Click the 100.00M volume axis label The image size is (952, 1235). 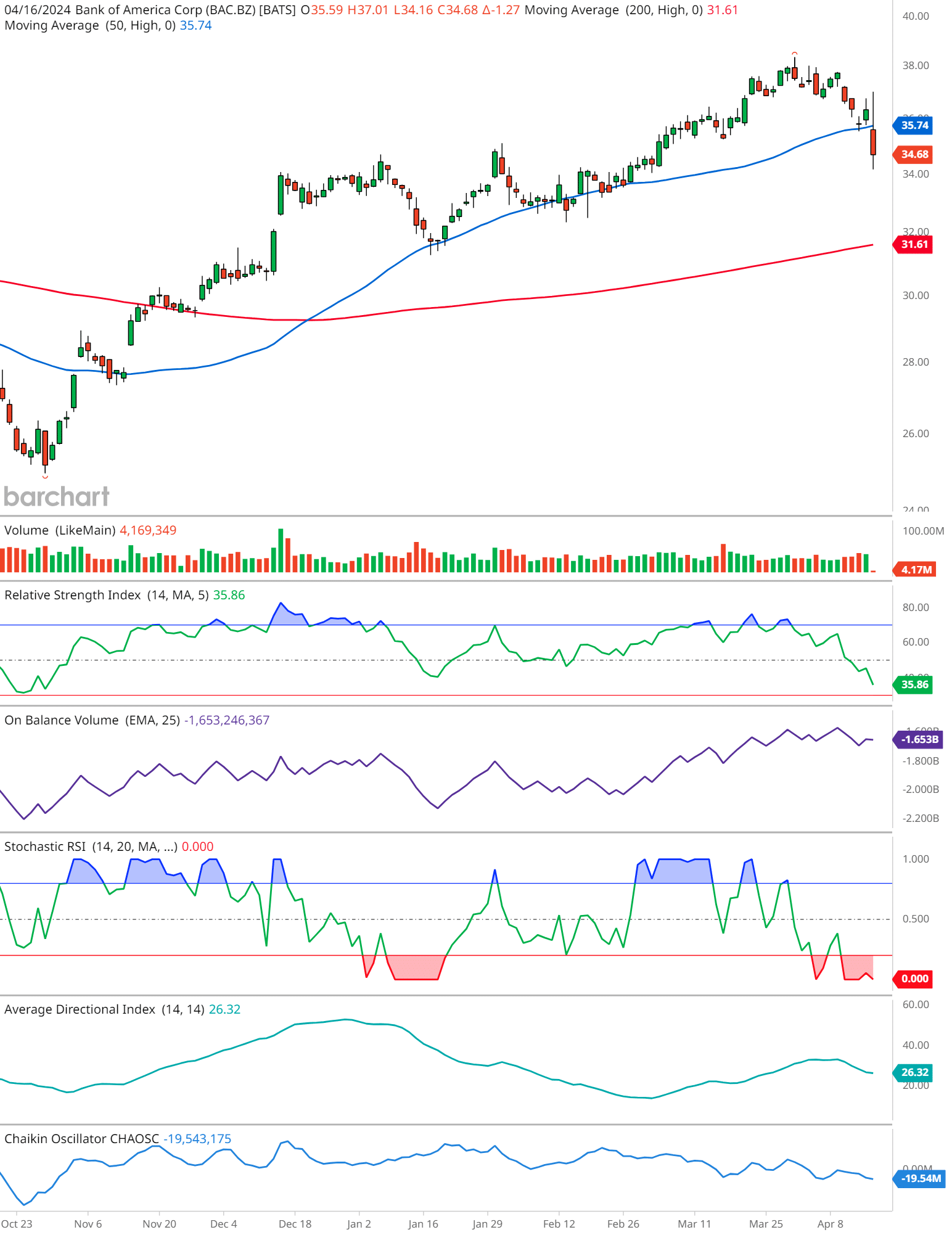click(923, 531)
